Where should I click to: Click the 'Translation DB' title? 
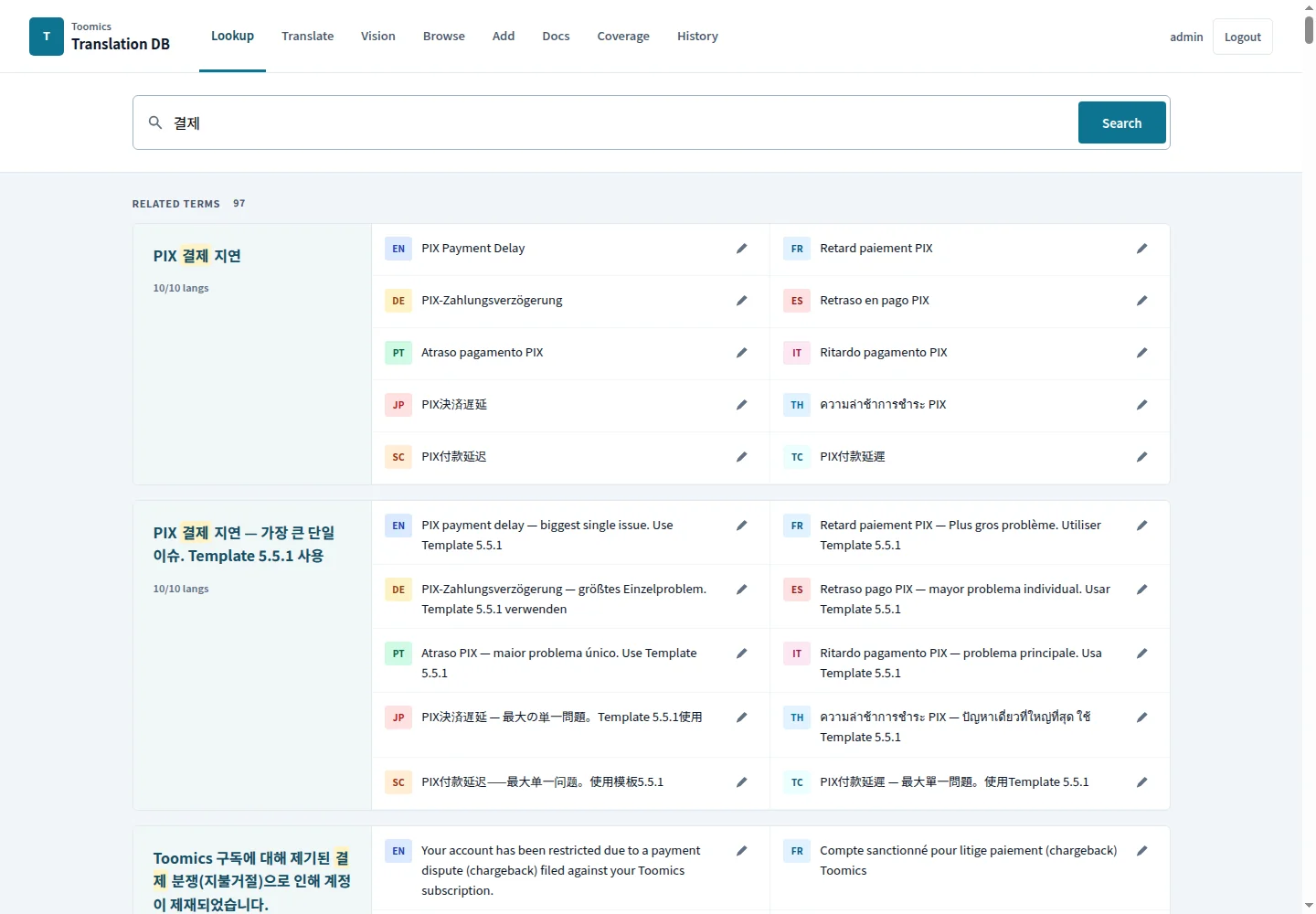(x=121, y=44)
